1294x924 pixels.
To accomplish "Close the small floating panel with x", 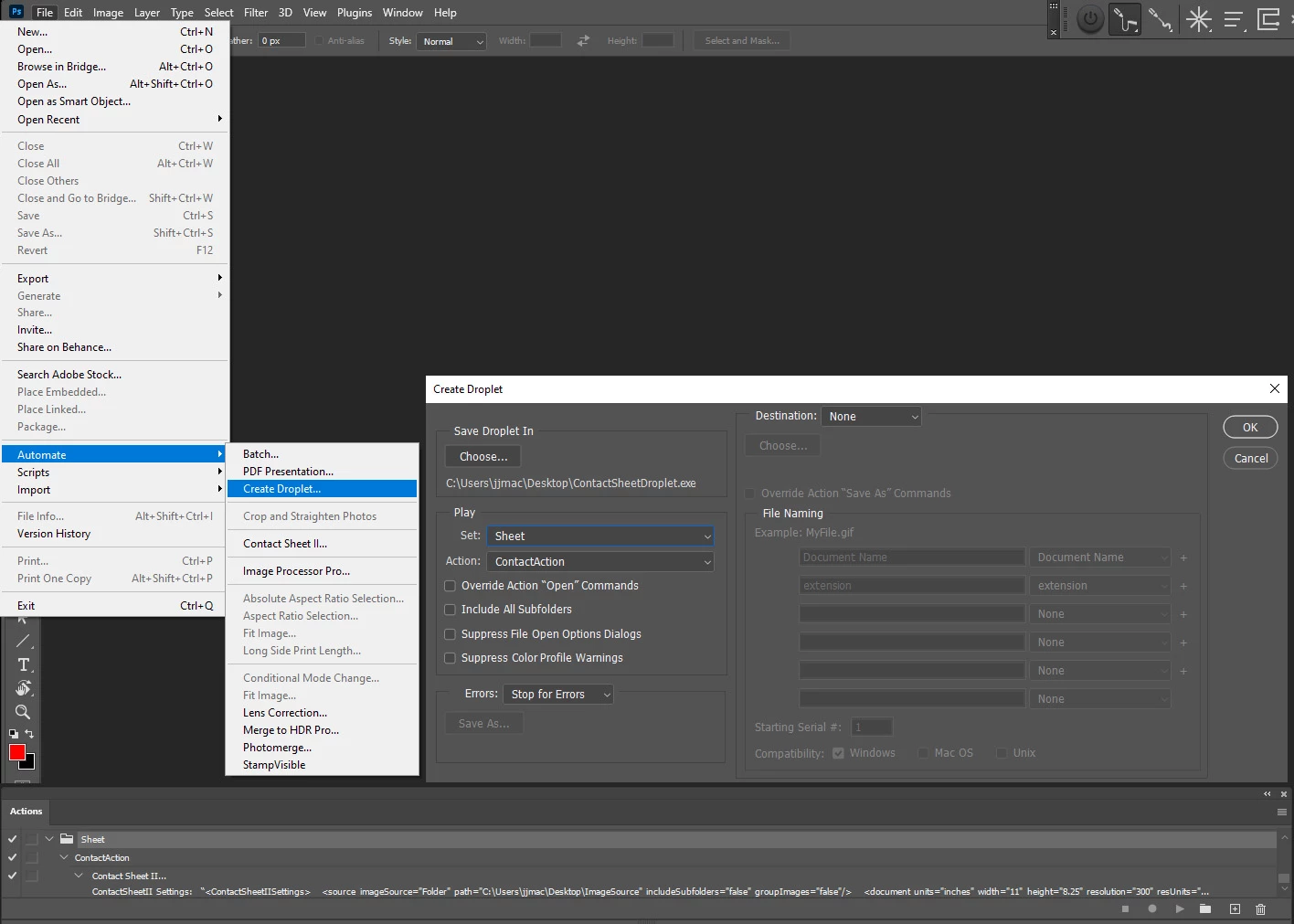I will coord(1053,32).
